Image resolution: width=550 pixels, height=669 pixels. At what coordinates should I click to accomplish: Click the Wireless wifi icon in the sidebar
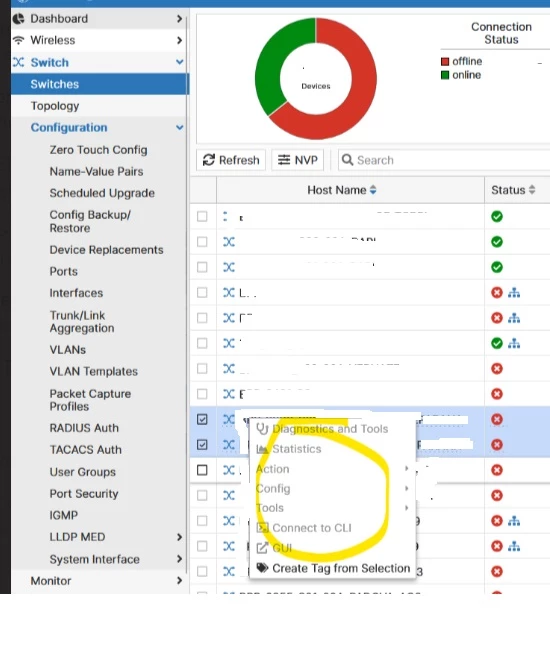pos(18,40)
